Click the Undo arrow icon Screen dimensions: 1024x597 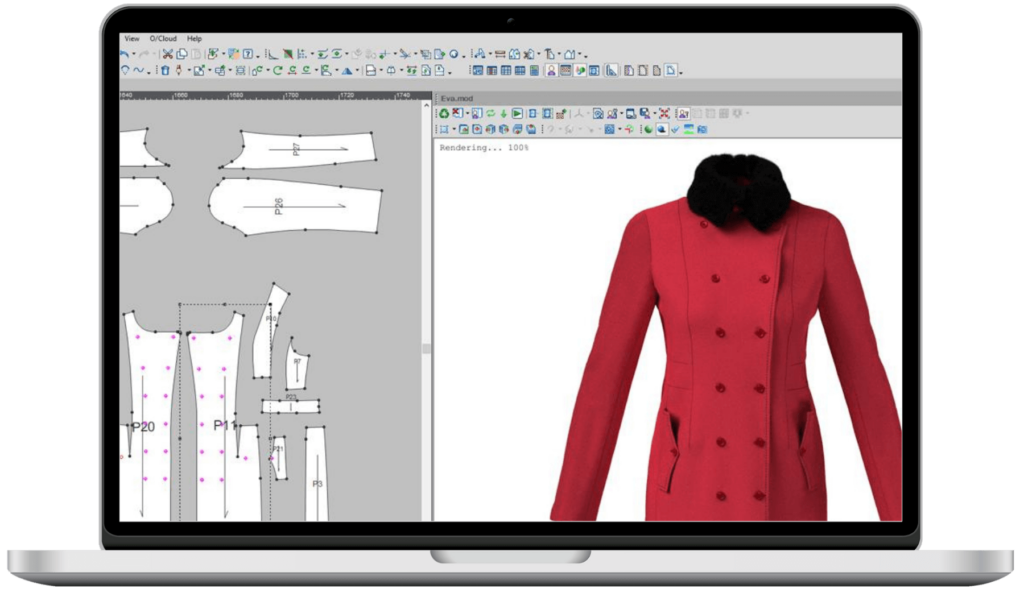(x=124, y=54)
